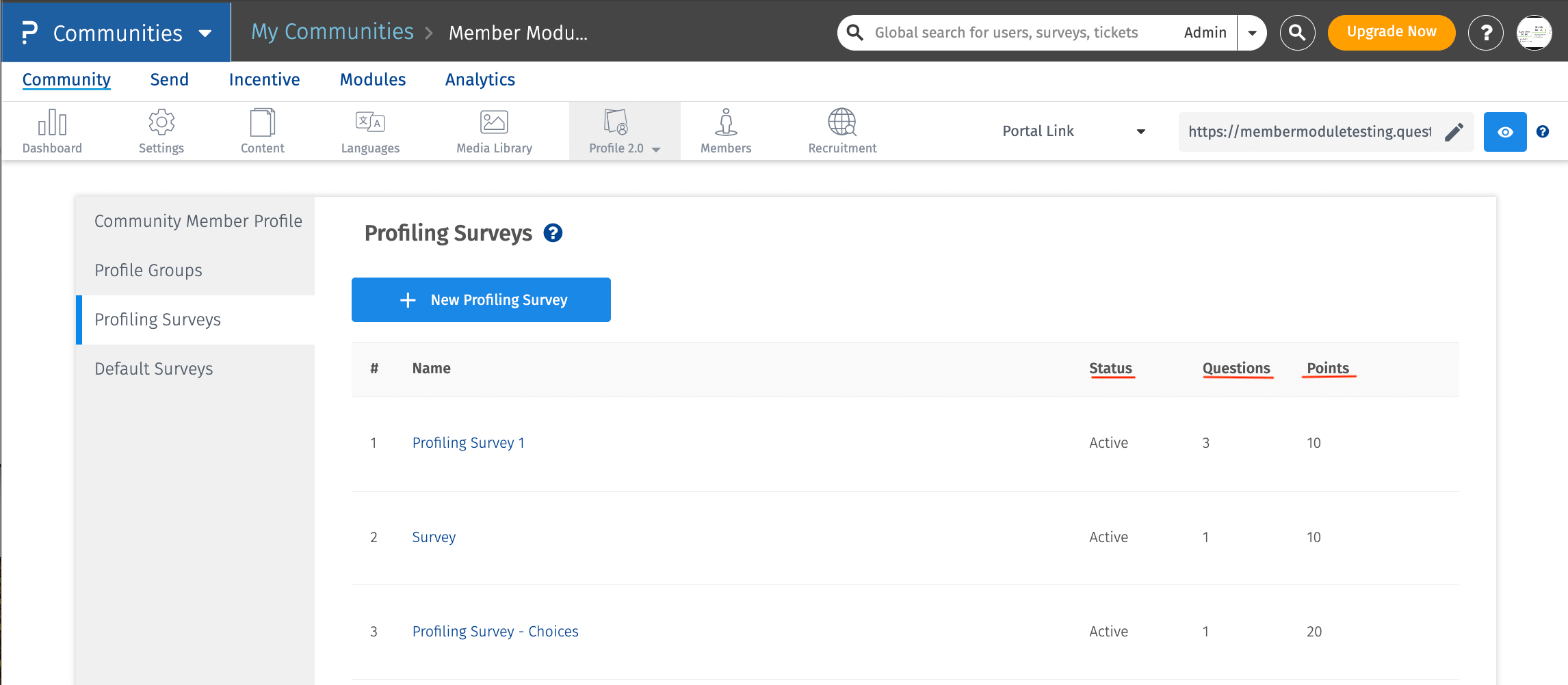Click the New Profiling Survey button
This screenshot has height=685, width=1568.
[480, 299]
